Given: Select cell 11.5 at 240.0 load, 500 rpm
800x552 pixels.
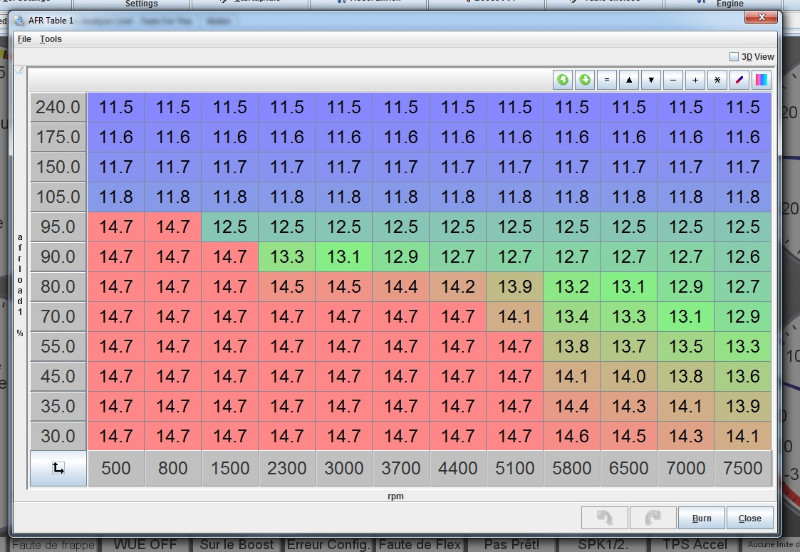Looking at the screenshot, I should [116, 107].
